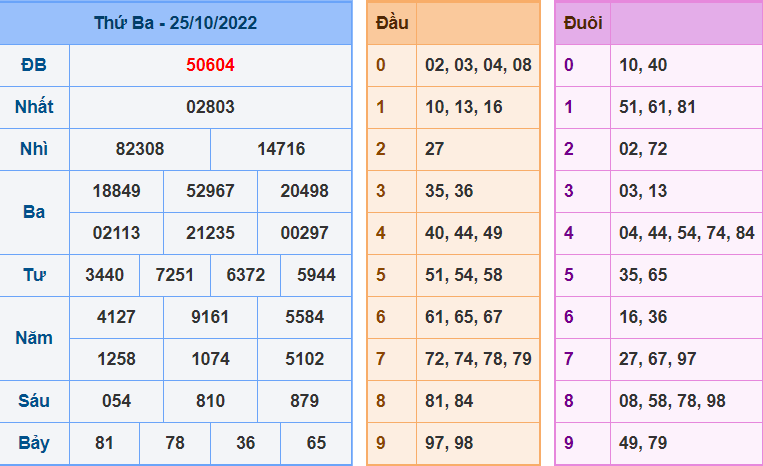Select Đầu values 40, 44, 49
The height and width of the screenshot is (466, 763).
pyautogui.click(x=464, y=233)
